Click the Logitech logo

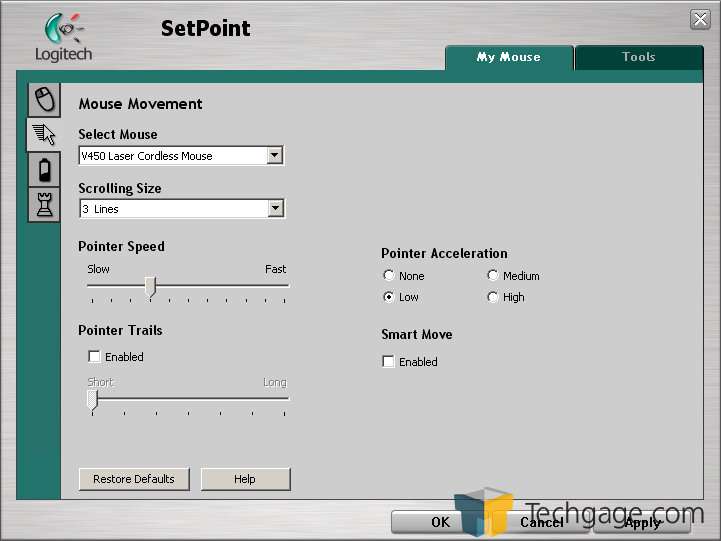(64, 38)
